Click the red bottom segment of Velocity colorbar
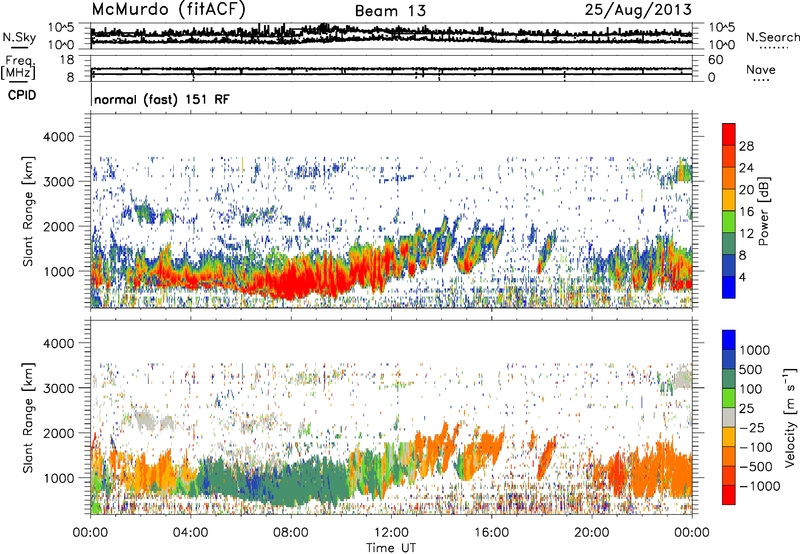 click(x=729, y=495)
